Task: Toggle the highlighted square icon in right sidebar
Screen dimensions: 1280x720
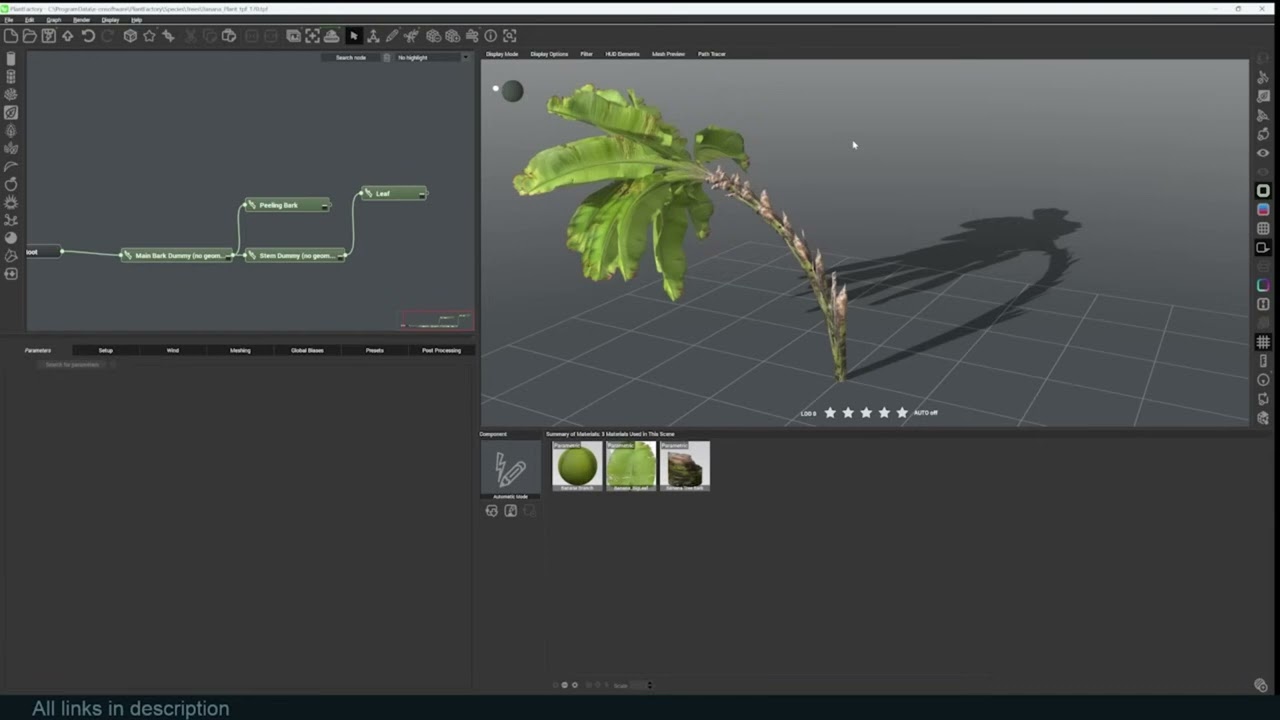Action: (1263, 191)
